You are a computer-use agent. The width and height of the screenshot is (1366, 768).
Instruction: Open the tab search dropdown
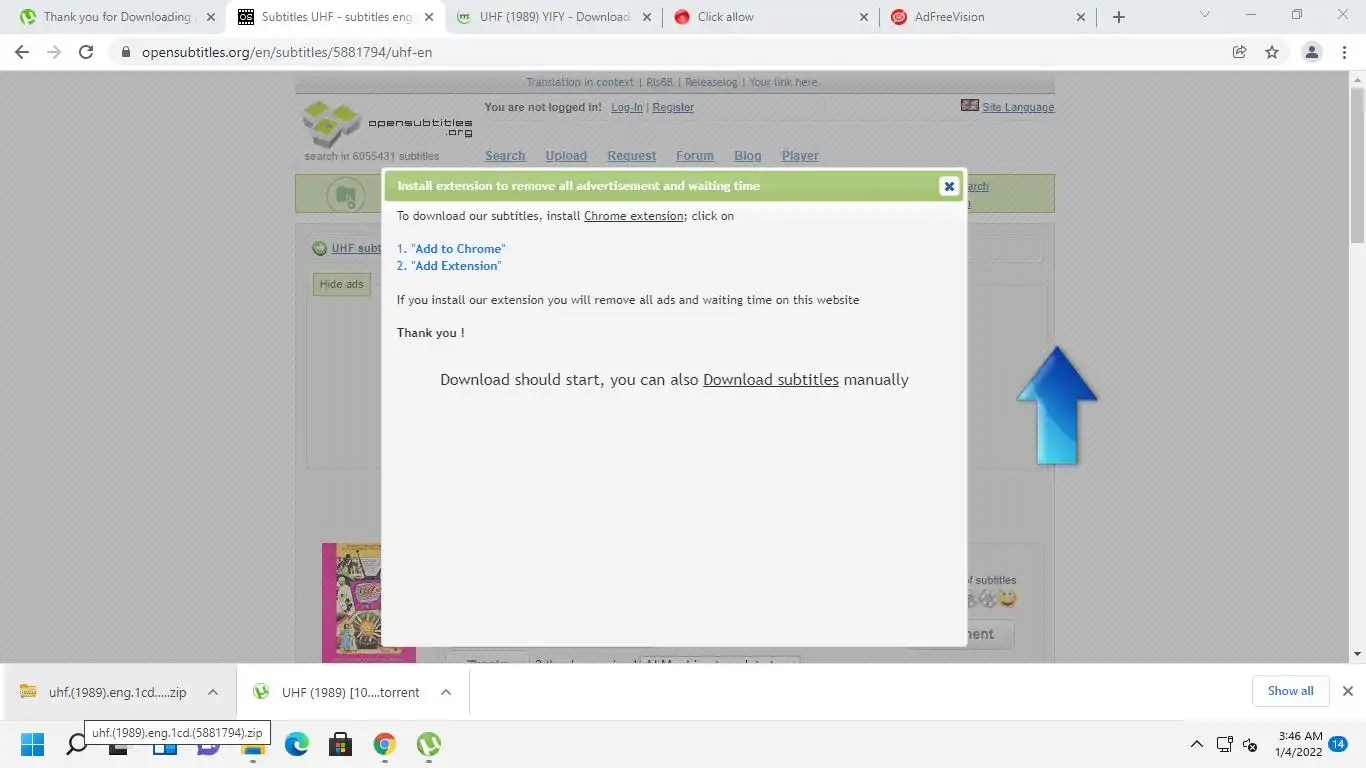coord(1204,15)
